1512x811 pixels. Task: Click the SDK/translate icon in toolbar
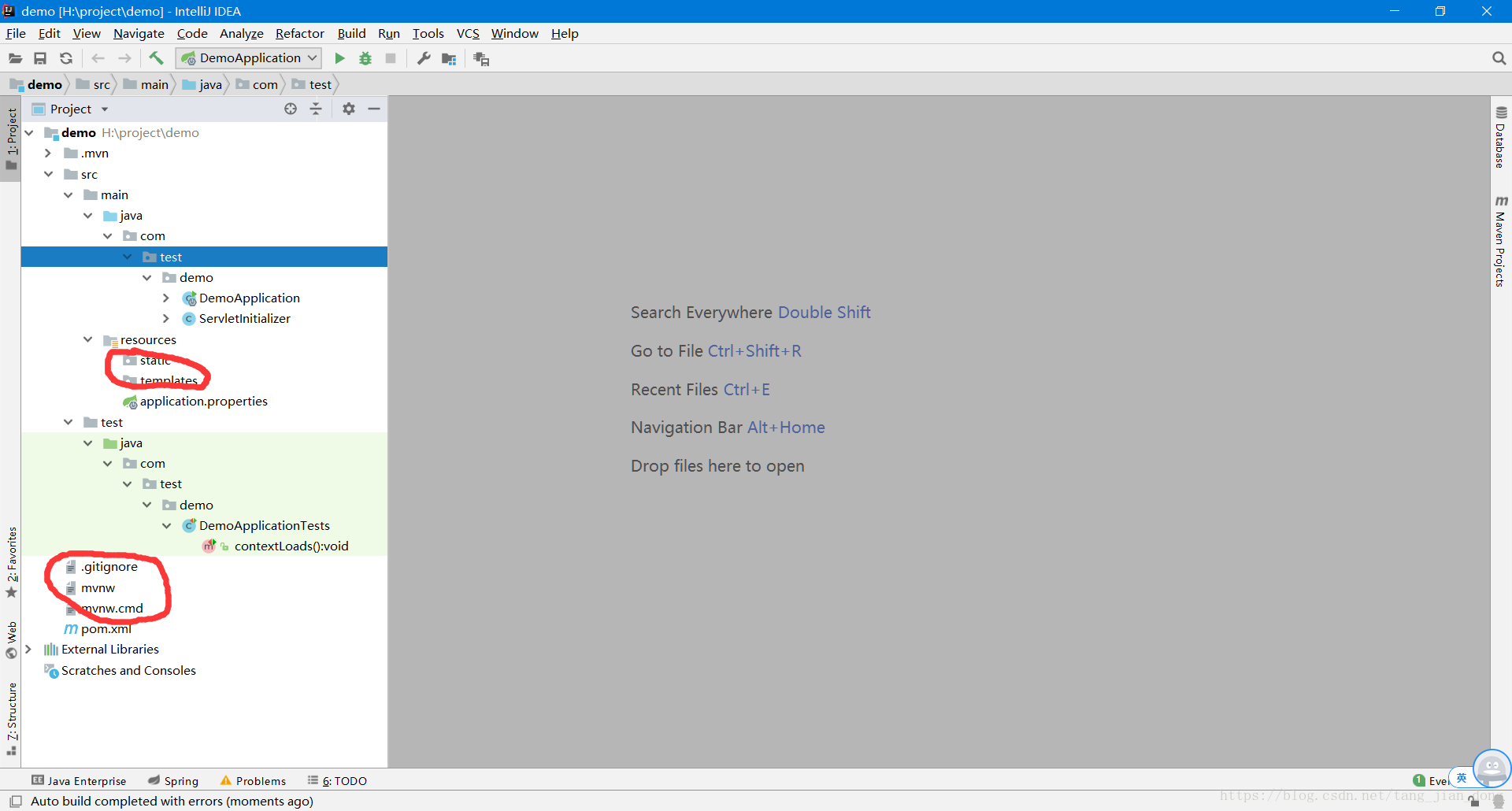tap(481, 58)
